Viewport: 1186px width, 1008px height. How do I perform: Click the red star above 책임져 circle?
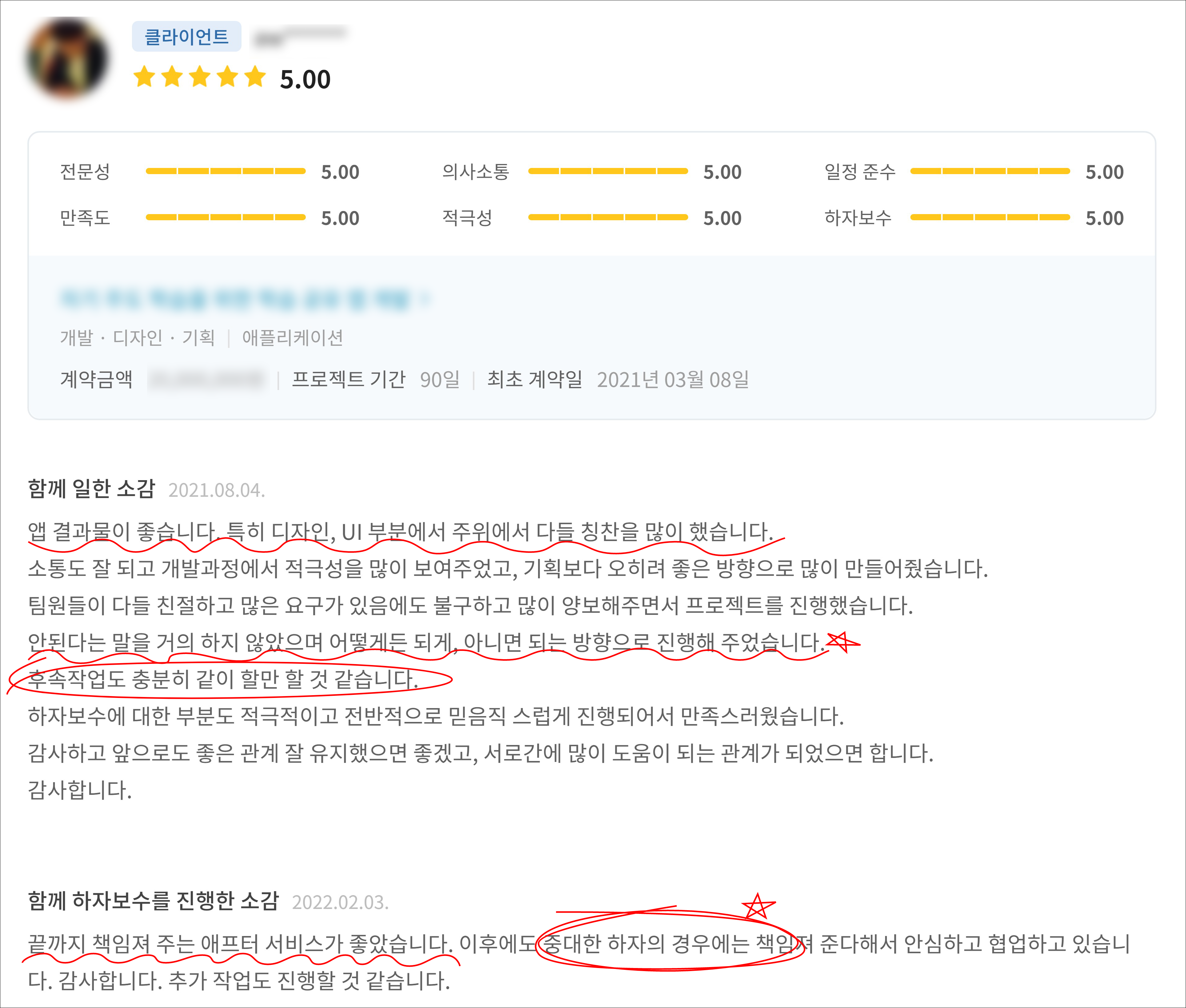tap(757, 907)
